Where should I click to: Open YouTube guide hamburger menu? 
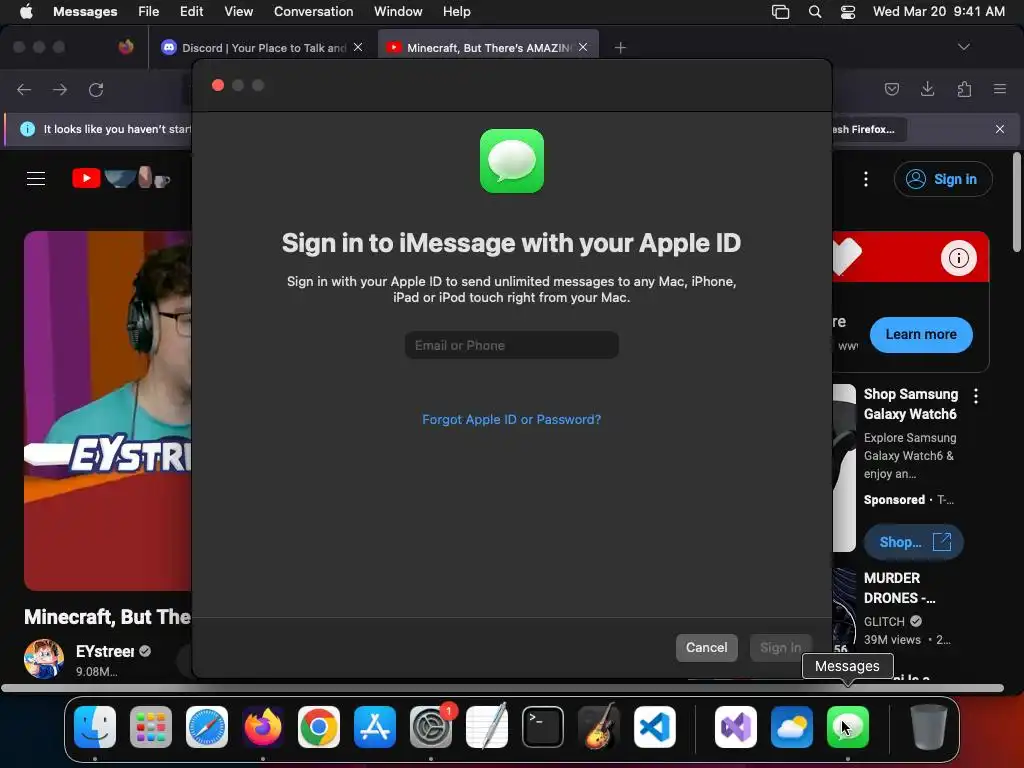point(36,178)
